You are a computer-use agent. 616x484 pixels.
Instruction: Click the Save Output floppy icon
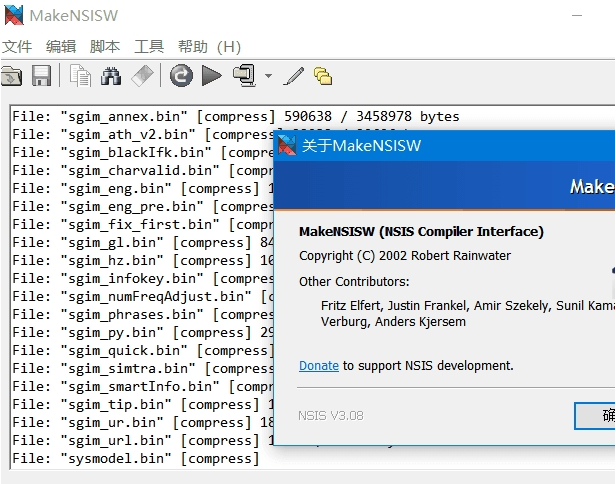pos(41,75)
